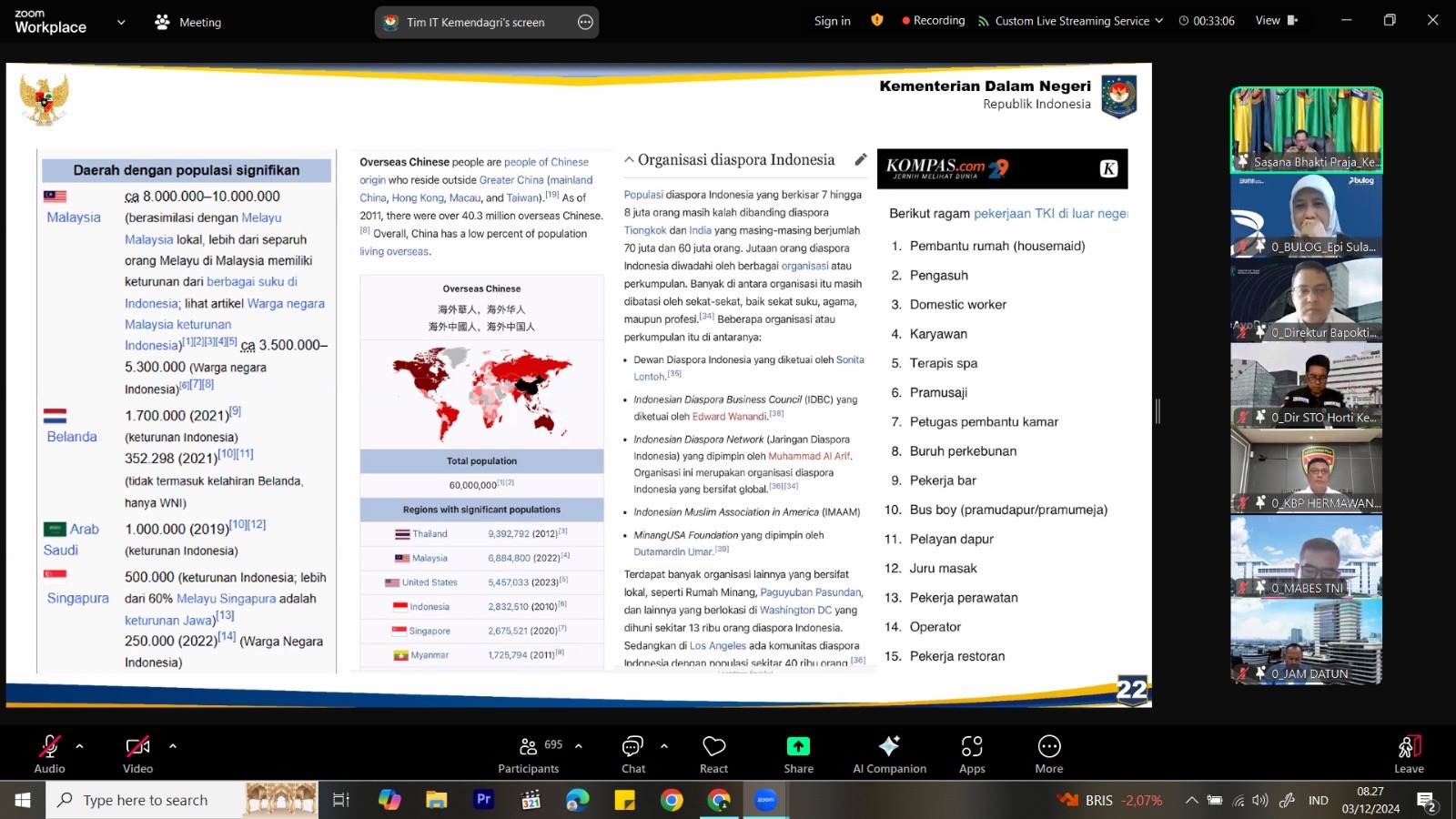Expand the caret next to Chat

(x=664, y=746)
